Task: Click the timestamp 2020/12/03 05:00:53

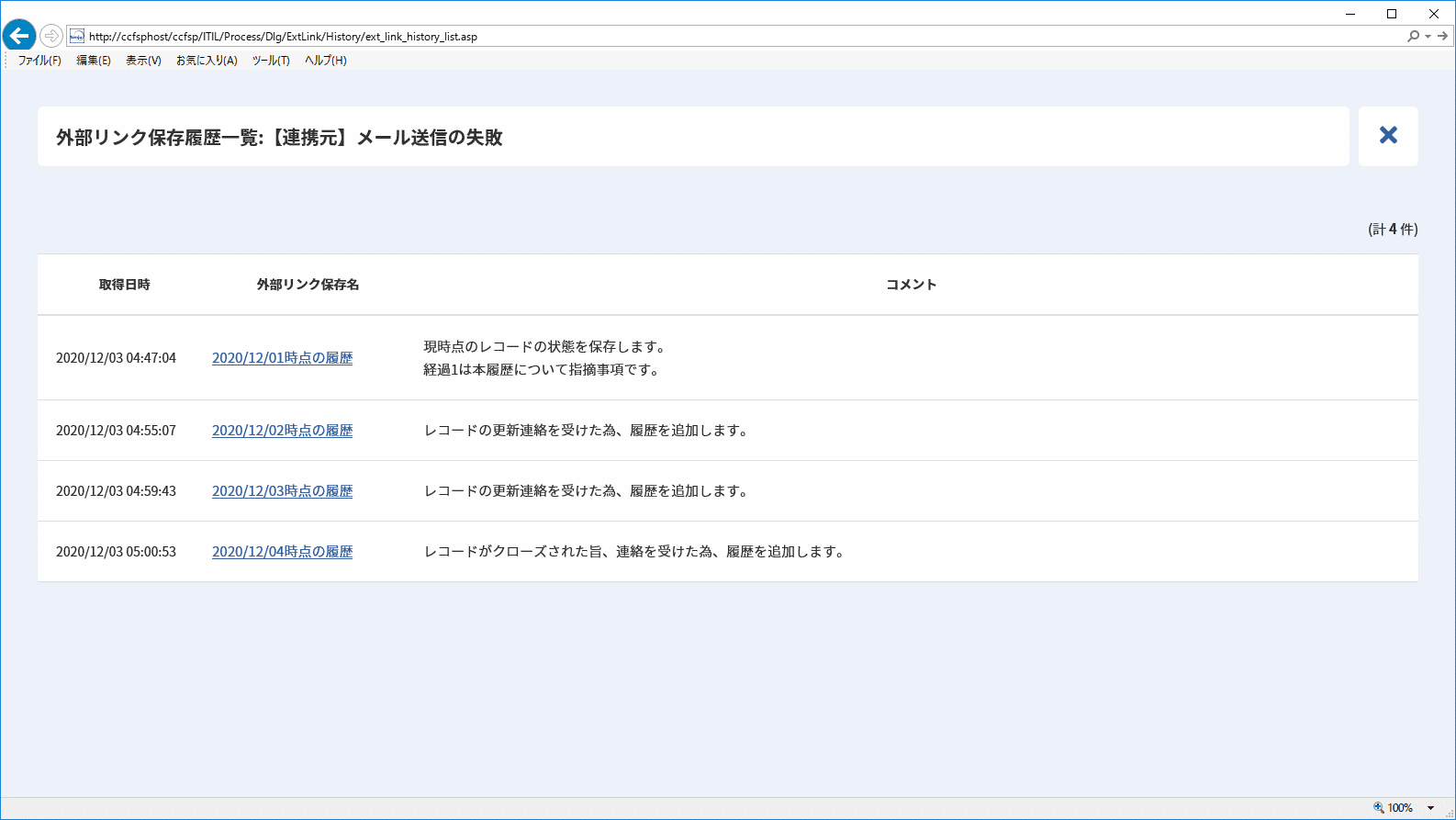Action: [x=116, y=552]
